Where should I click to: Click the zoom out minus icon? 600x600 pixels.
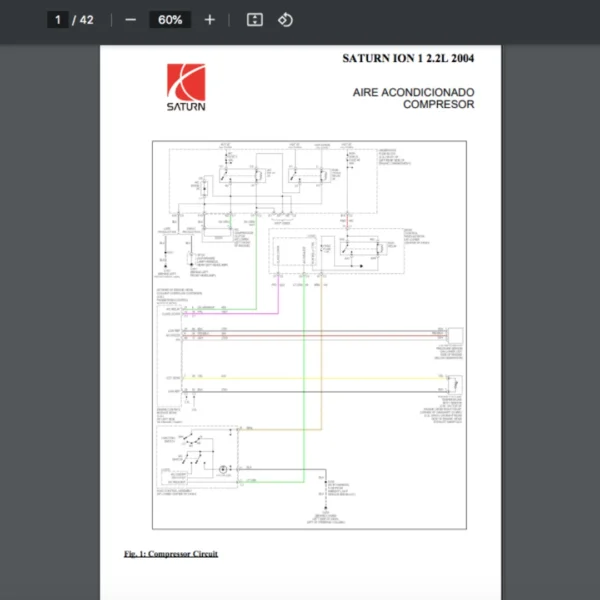pos(130,20)
